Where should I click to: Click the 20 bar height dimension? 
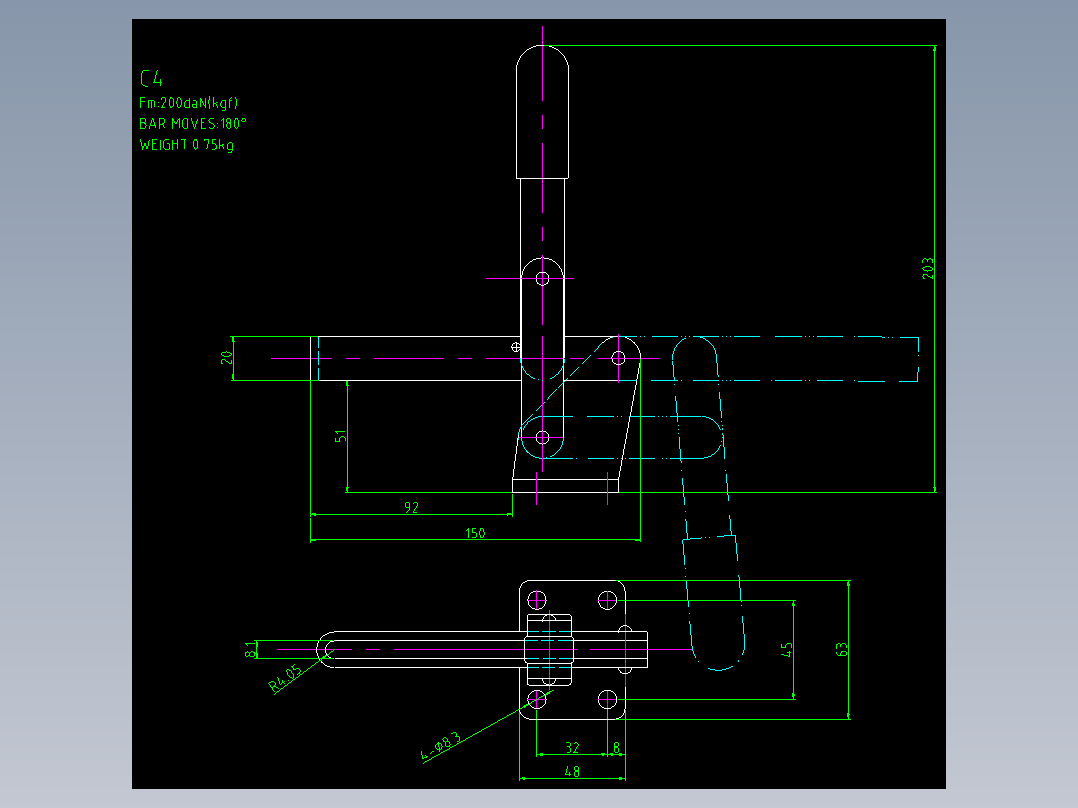226,358
